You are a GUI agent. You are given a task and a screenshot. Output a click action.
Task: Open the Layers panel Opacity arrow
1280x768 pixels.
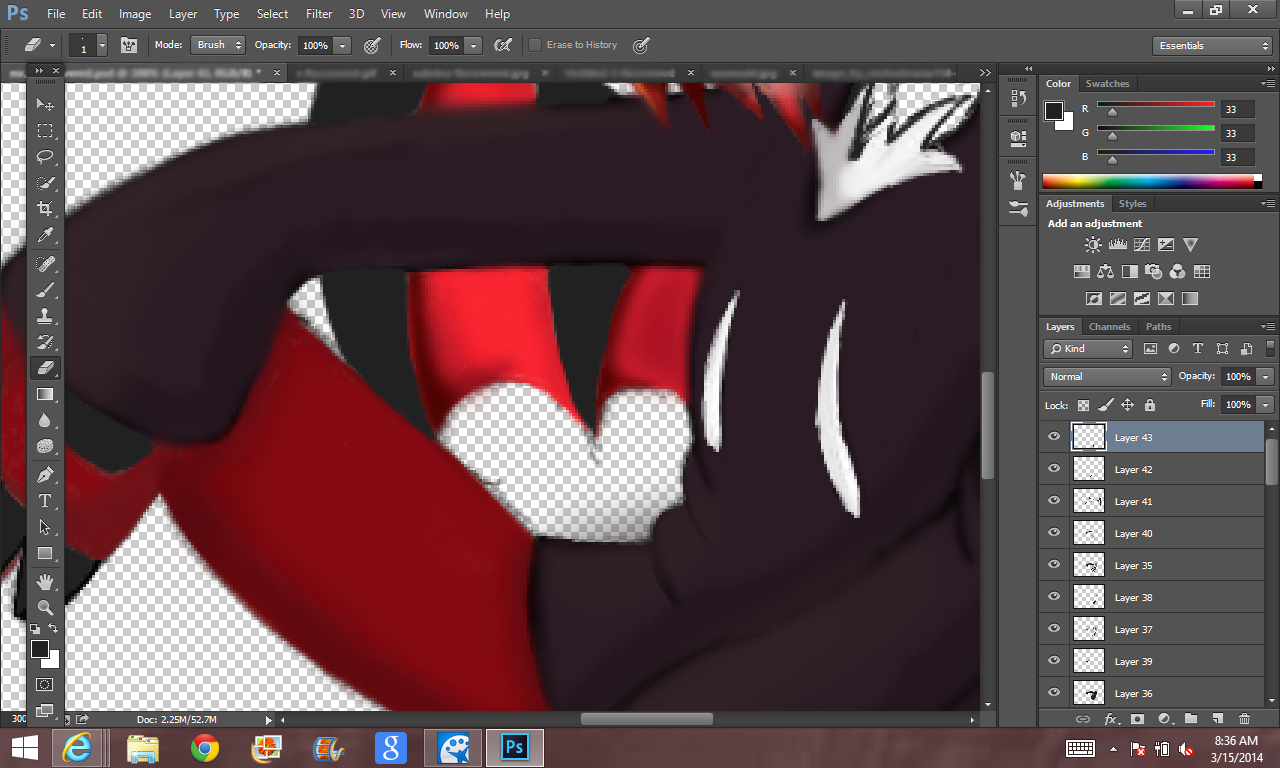click(x=1266, y=377)
